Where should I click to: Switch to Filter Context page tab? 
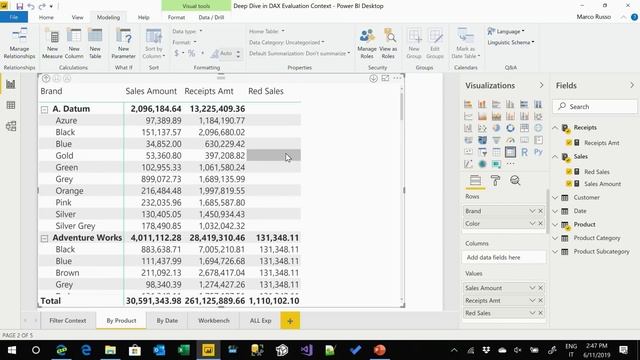tap(68, 321)
